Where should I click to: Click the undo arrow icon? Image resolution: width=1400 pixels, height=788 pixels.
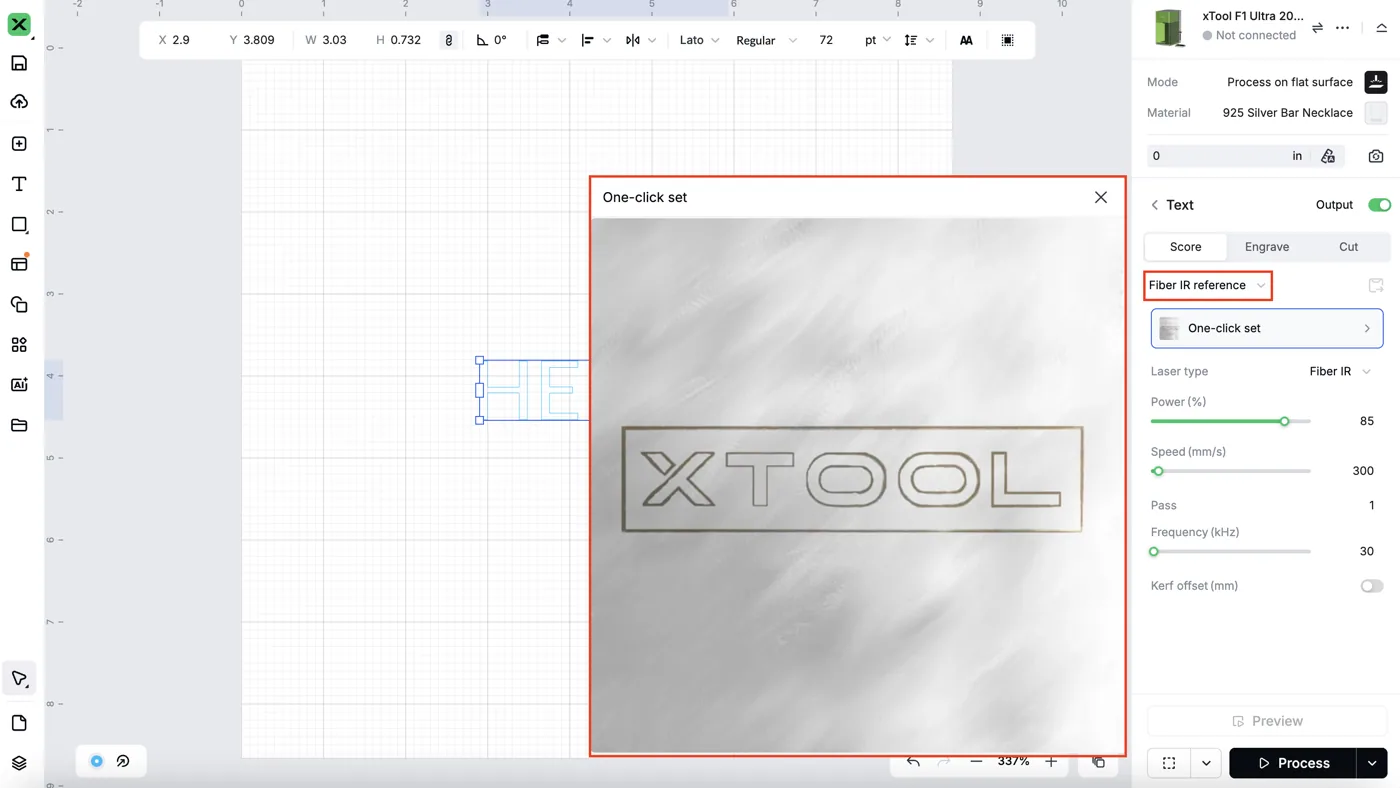[x=913, y=762]
